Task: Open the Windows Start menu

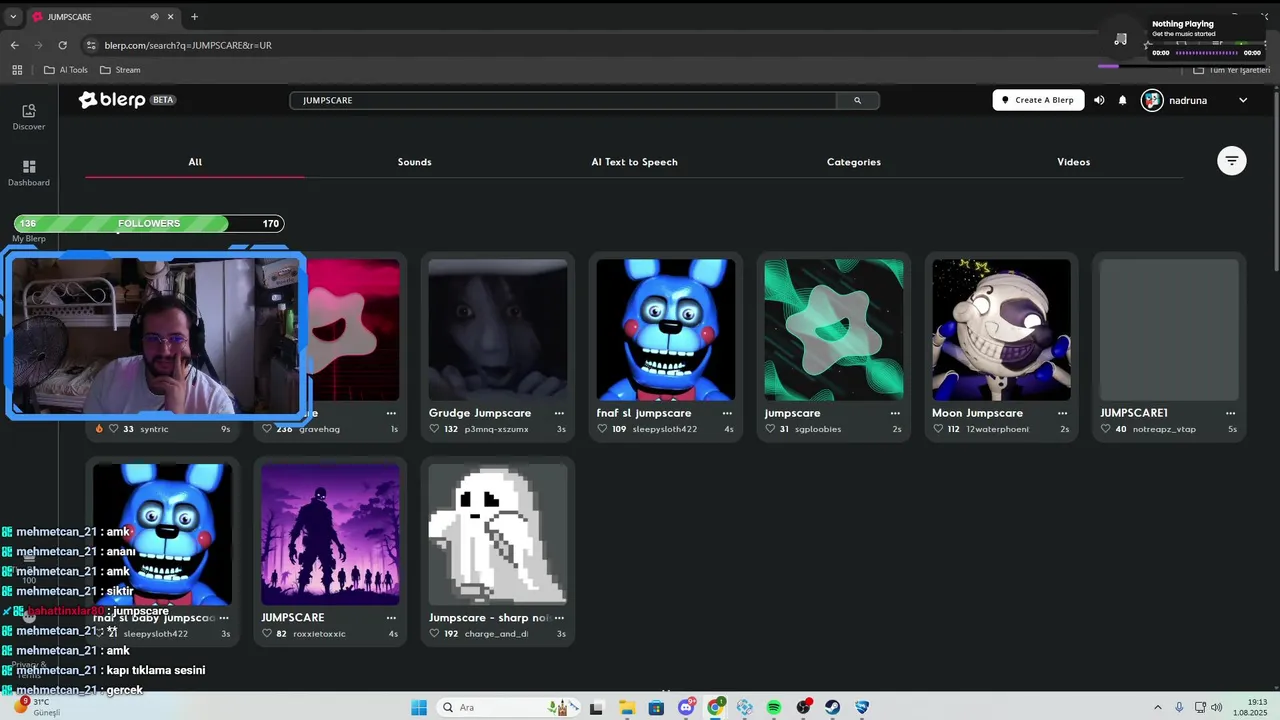Action: (419, 707)
